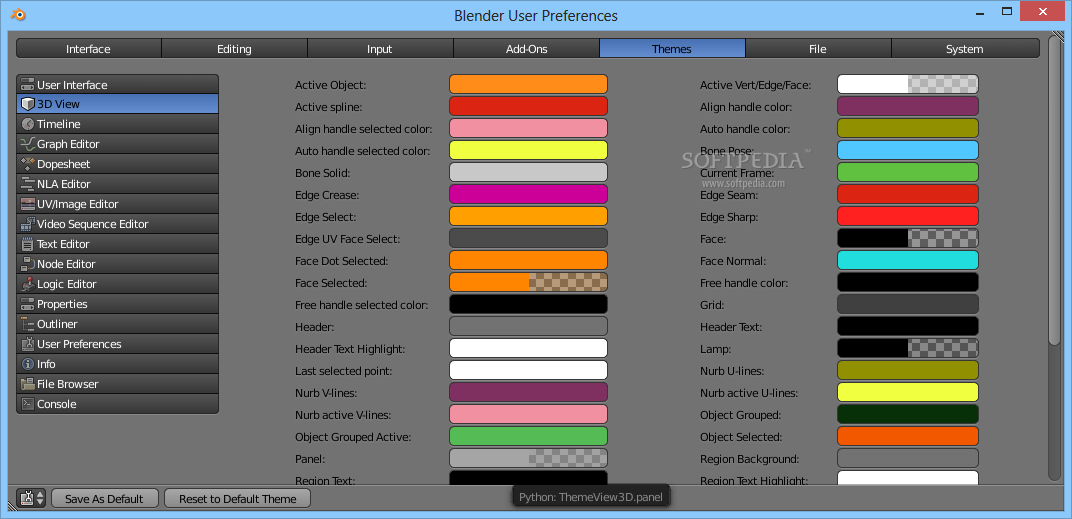1072x519 pixels.
Task: Open the File preferences tab
Action: click(x=818, y=49)
